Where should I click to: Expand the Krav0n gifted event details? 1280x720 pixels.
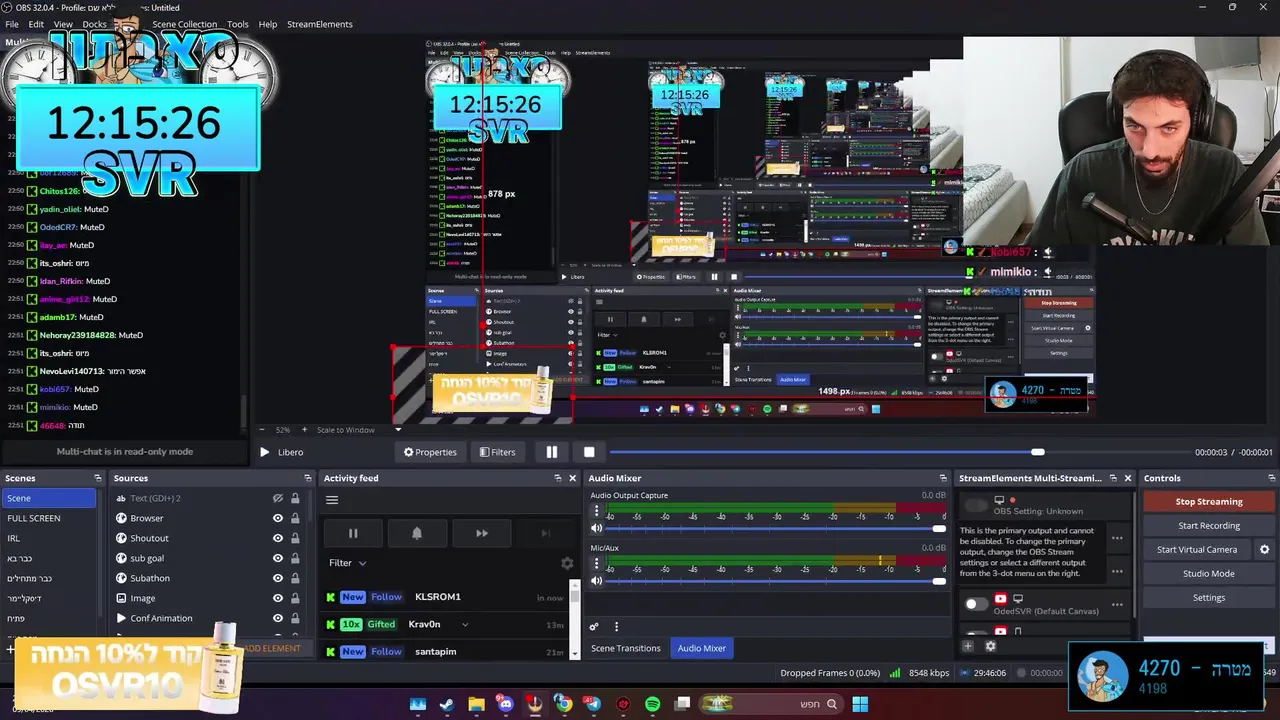tap(465, 624)
